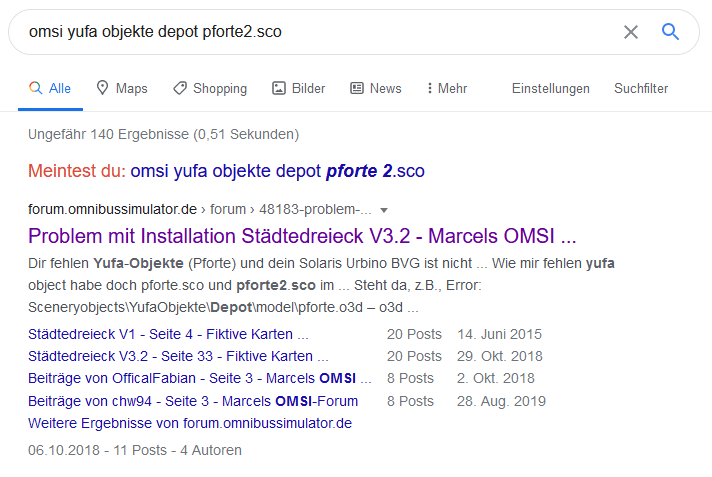
Task: Click inside the search query input field
Action: point(300,32)
